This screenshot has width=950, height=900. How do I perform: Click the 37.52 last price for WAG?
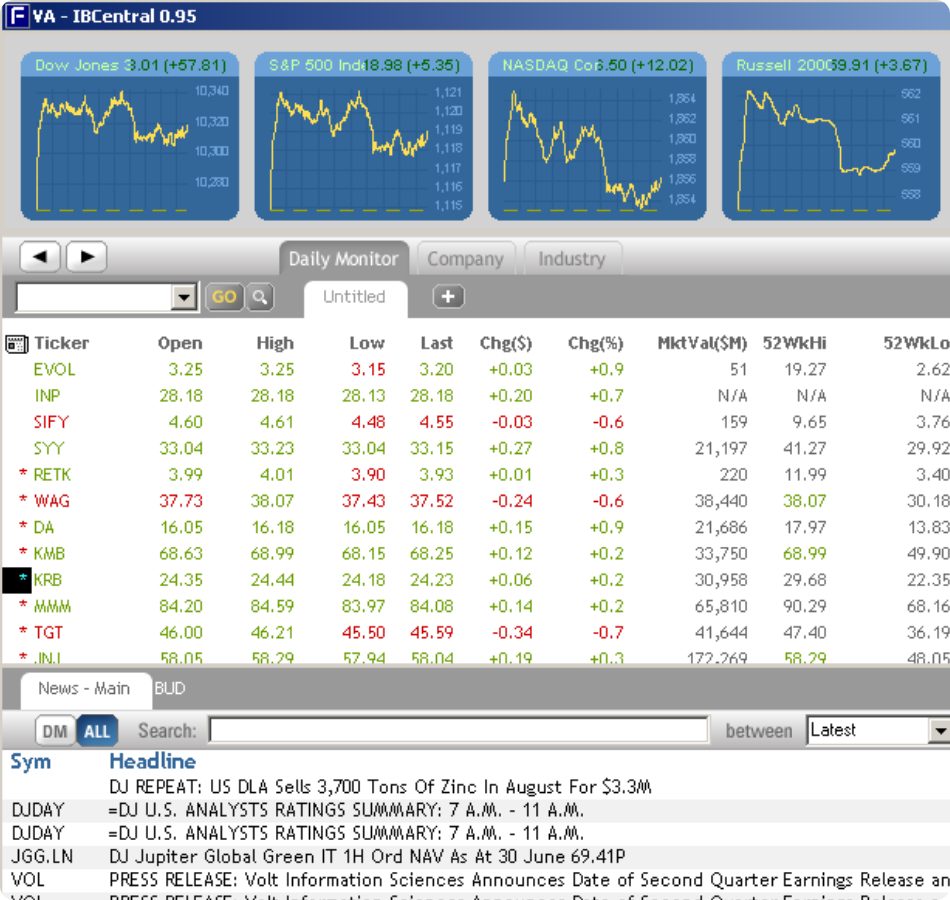(x=431, y=501)
